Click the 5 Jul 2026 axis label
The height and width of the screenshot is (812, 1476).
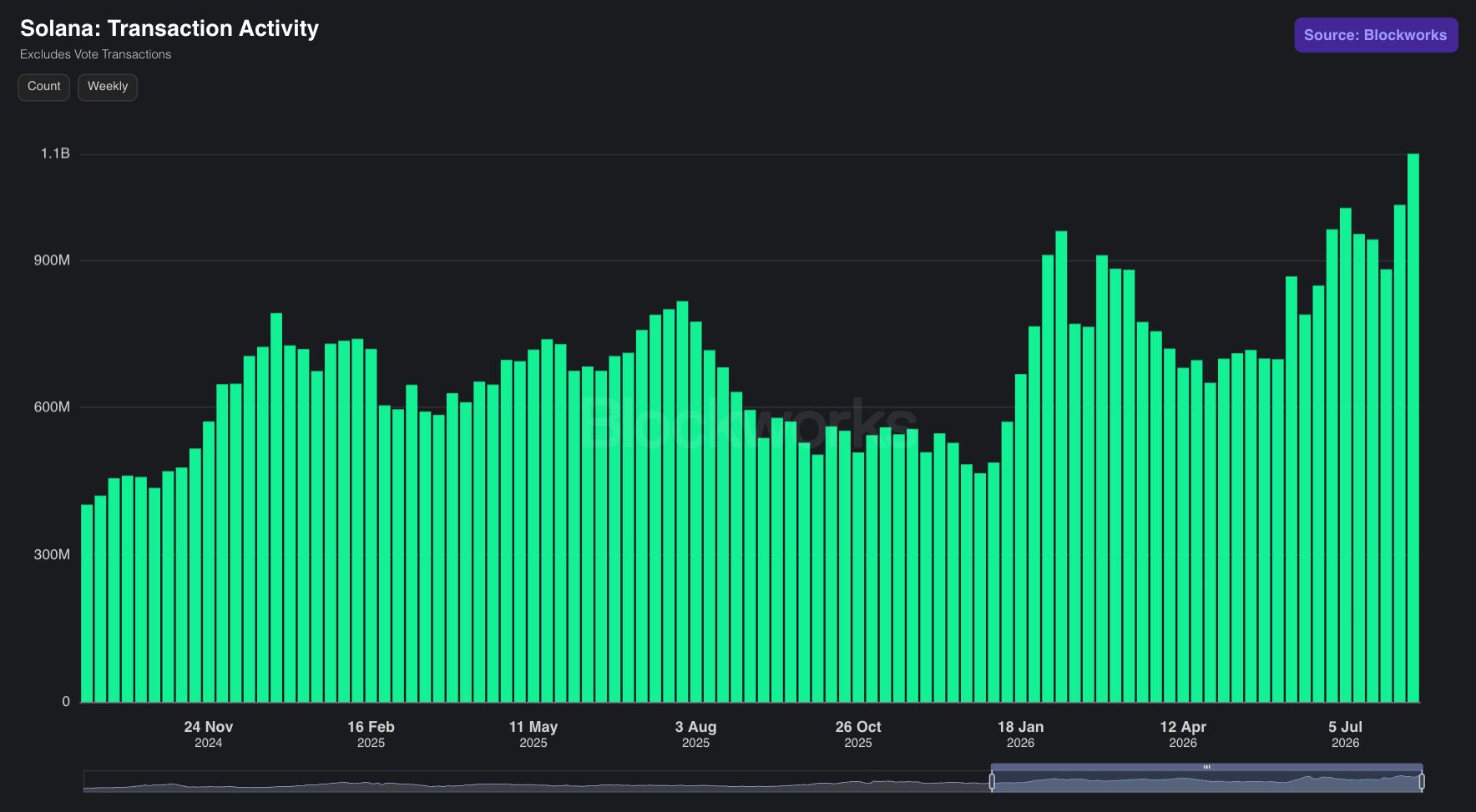point(1345,734)
